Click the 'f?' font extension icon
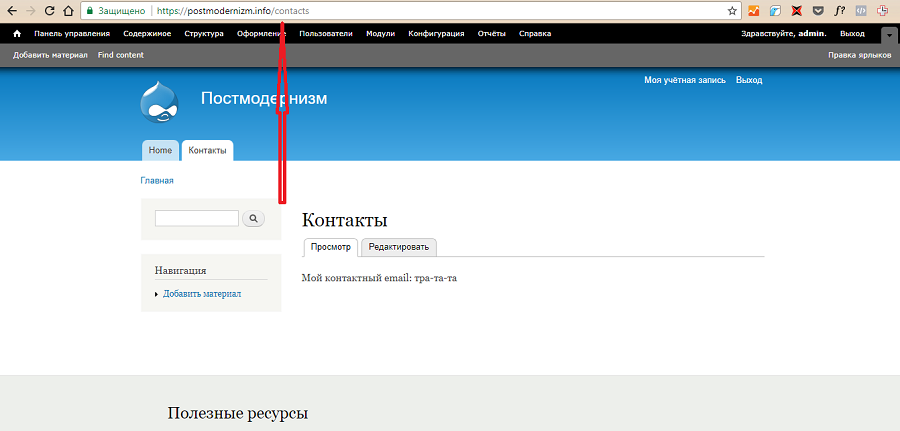This screenshot has width=900, height=431. [839, 10]
